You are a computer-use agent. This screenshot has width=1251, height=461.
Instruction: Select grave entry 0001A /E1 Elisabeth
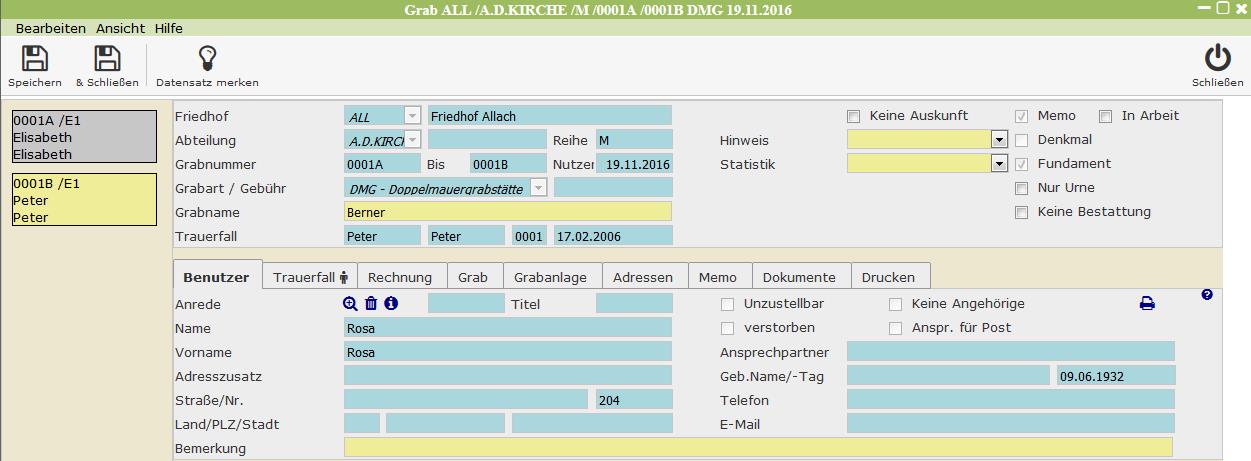[x=84, y=137]
